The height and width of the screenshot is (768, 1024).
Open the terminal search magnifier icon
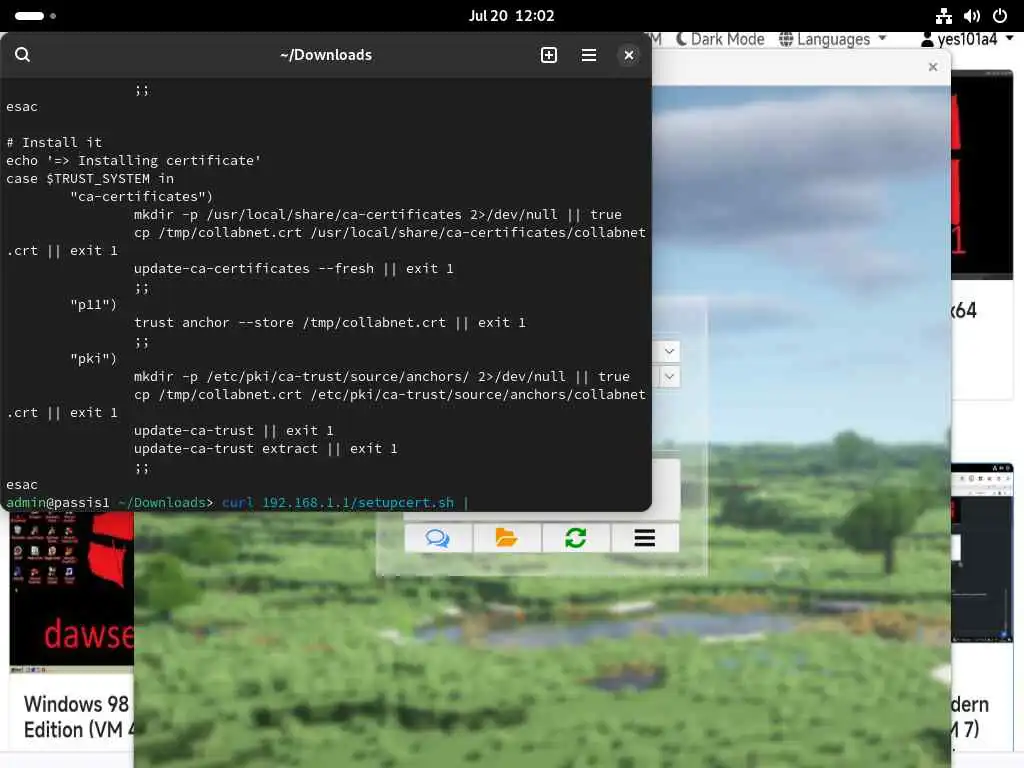tap(22, 55)
